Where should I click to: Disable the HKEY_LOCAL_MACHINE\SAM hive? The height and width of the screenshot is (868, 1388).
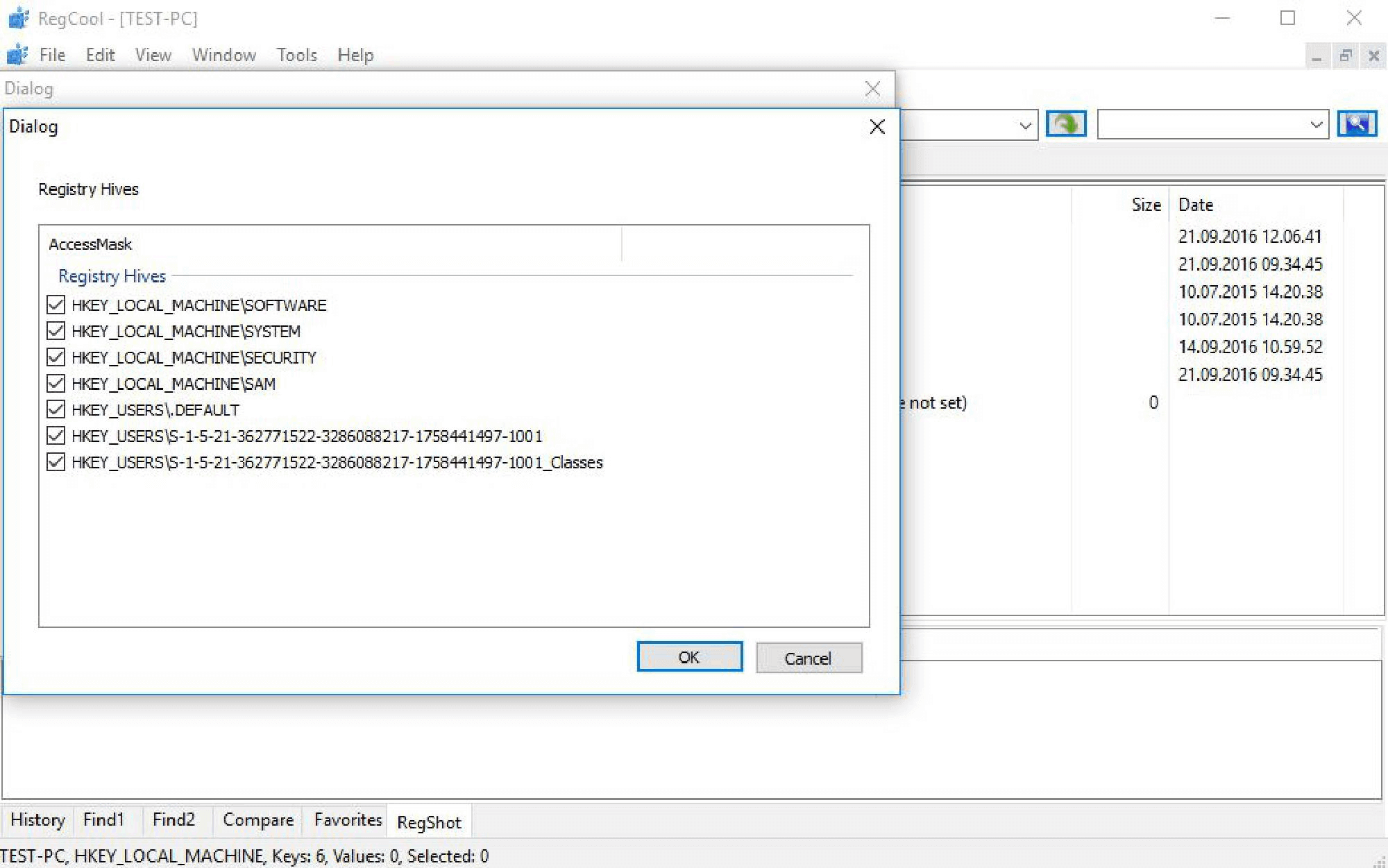56,384
